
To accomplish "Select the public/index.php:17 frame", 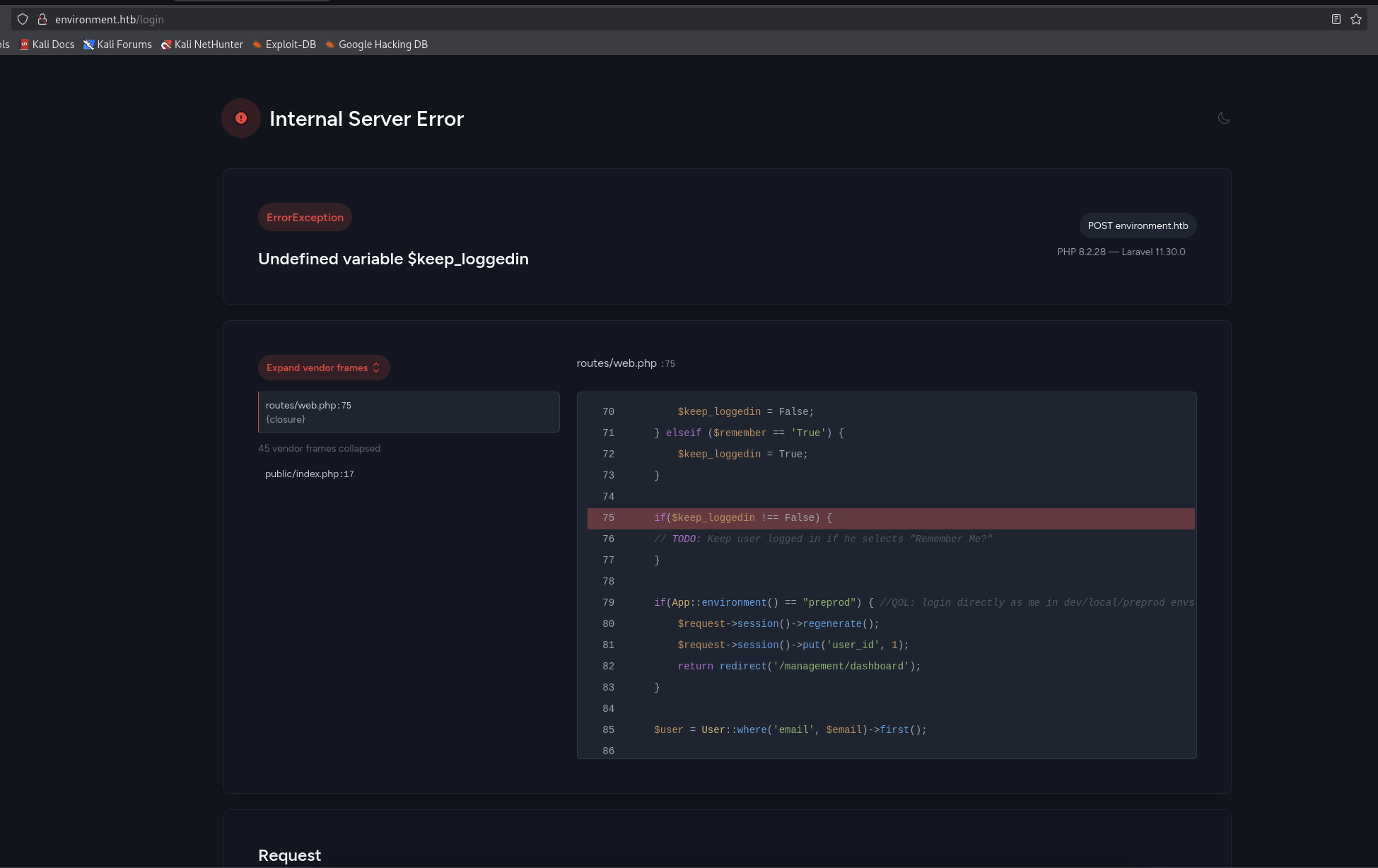I will tap(310, 474).
